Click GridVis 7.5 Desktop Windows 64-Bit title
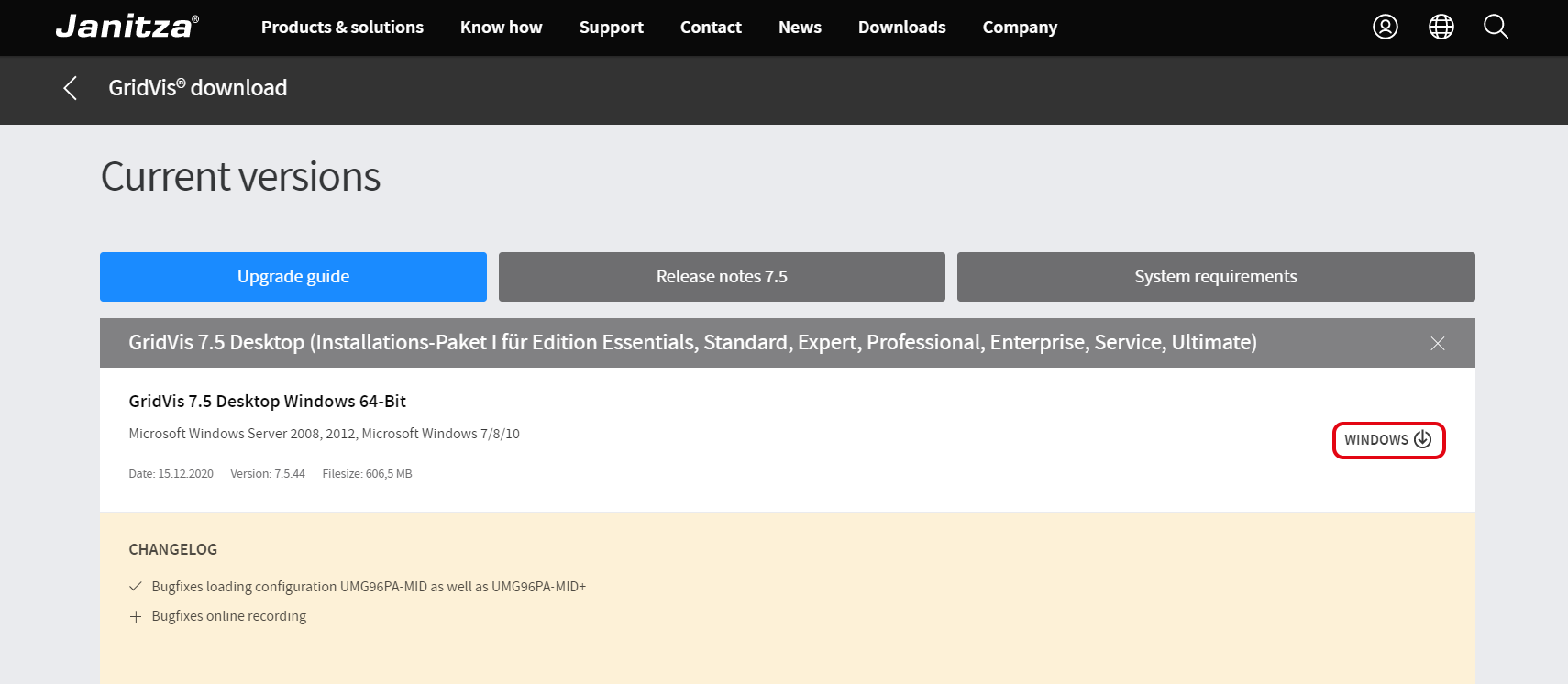The width and height of the screenshot is (1568, 684). [268, 402]
